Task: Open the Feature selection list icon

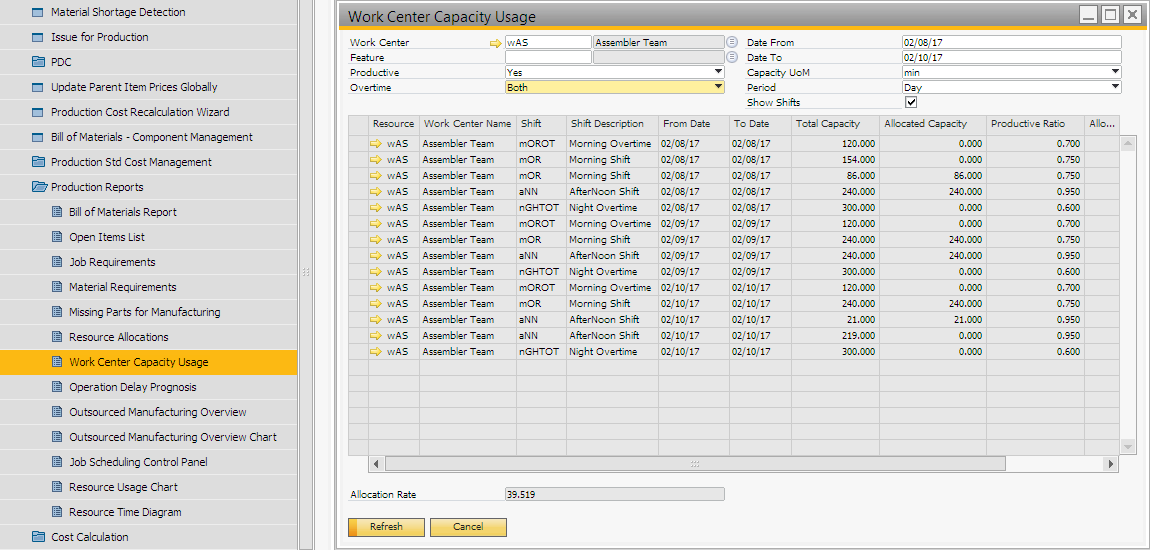Action: (731, 57)
